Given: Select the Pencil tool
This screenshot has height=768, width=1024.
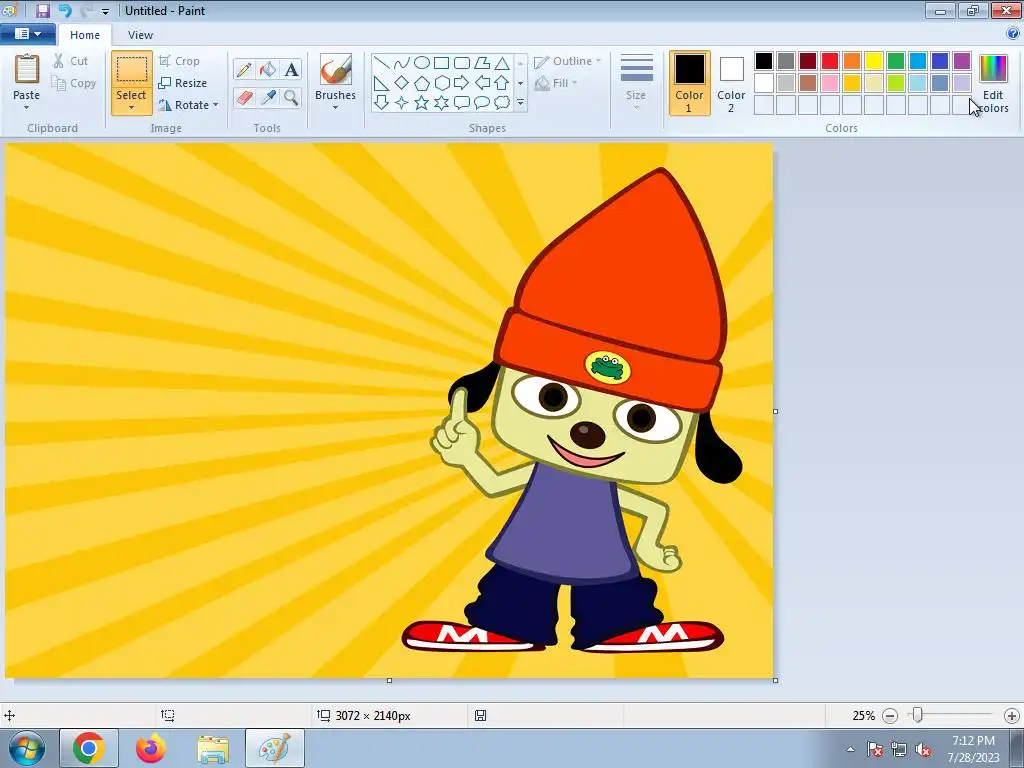Looking at the screenshot, I should (x=244, y=69).
